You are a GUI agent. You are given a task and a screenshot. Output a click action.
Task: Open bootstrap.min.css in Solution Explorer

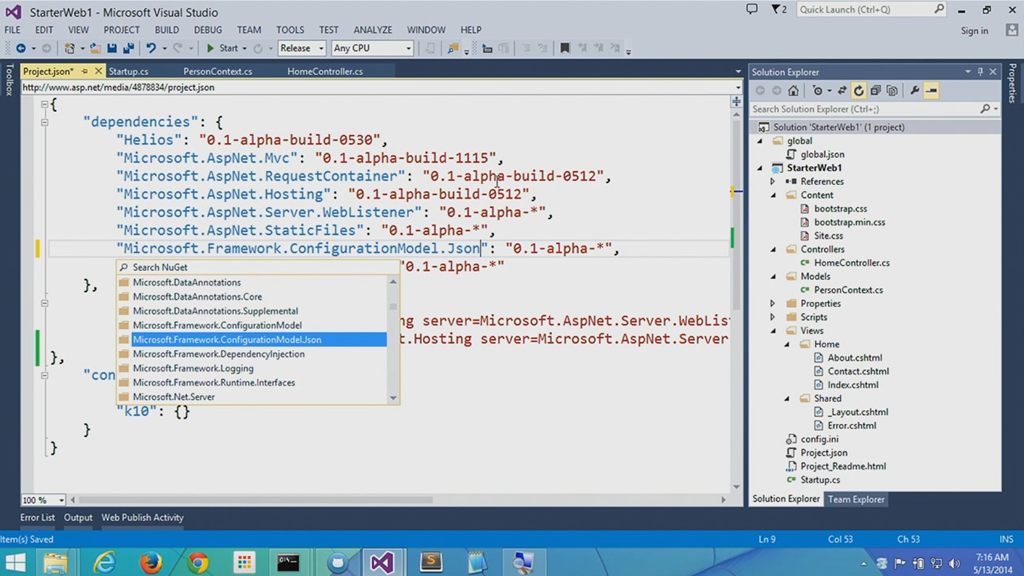click(849, 222)
